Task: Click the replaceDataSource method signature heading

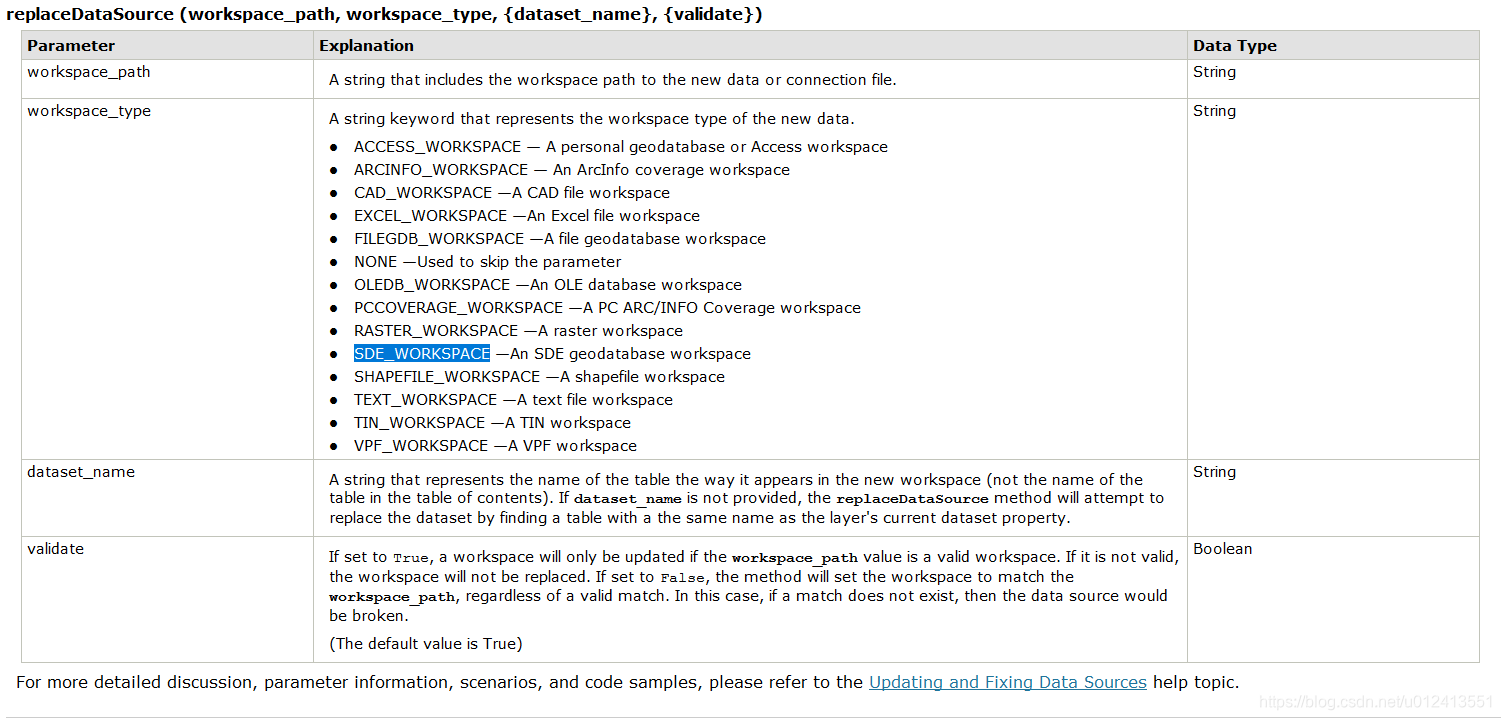Action: [x=384, y=15]
